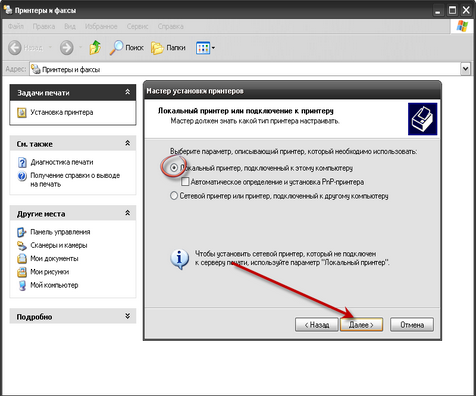The width and height of the screenshot is (476, 396).
Task: Open the Справка menu
Action: 170,26
